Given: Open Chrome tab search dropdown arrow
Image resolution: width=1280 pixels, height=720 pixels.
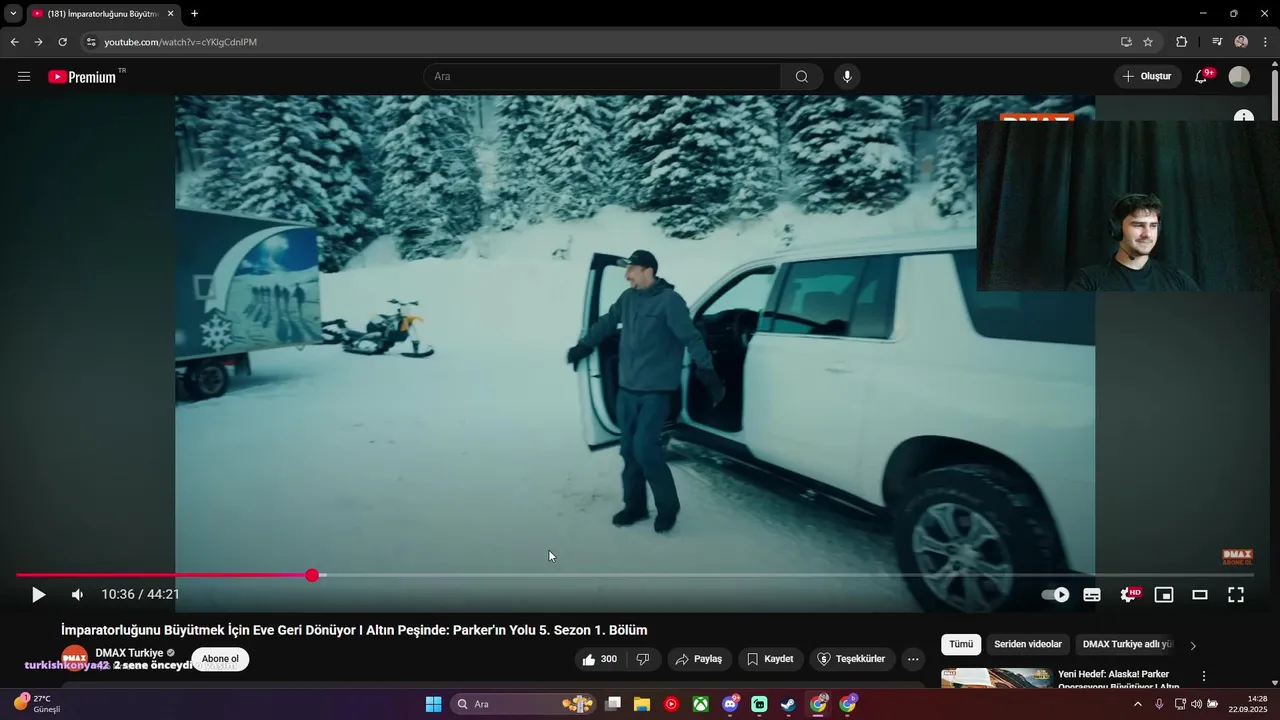Looking at the screenshot, I should click(x=13, y=14).
